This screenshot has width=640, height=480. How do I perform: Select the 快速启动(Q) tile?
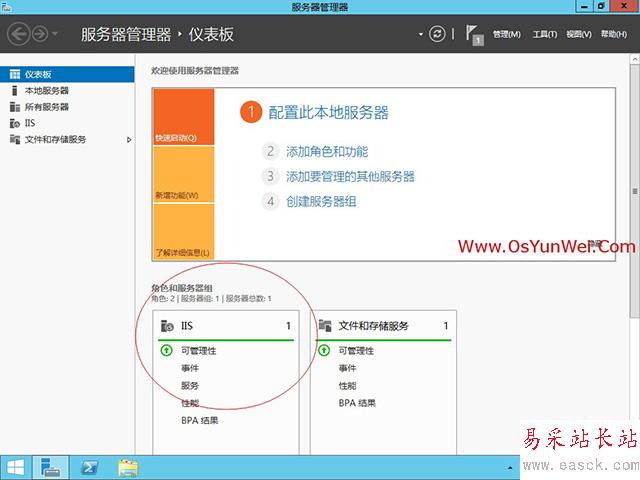183,117
